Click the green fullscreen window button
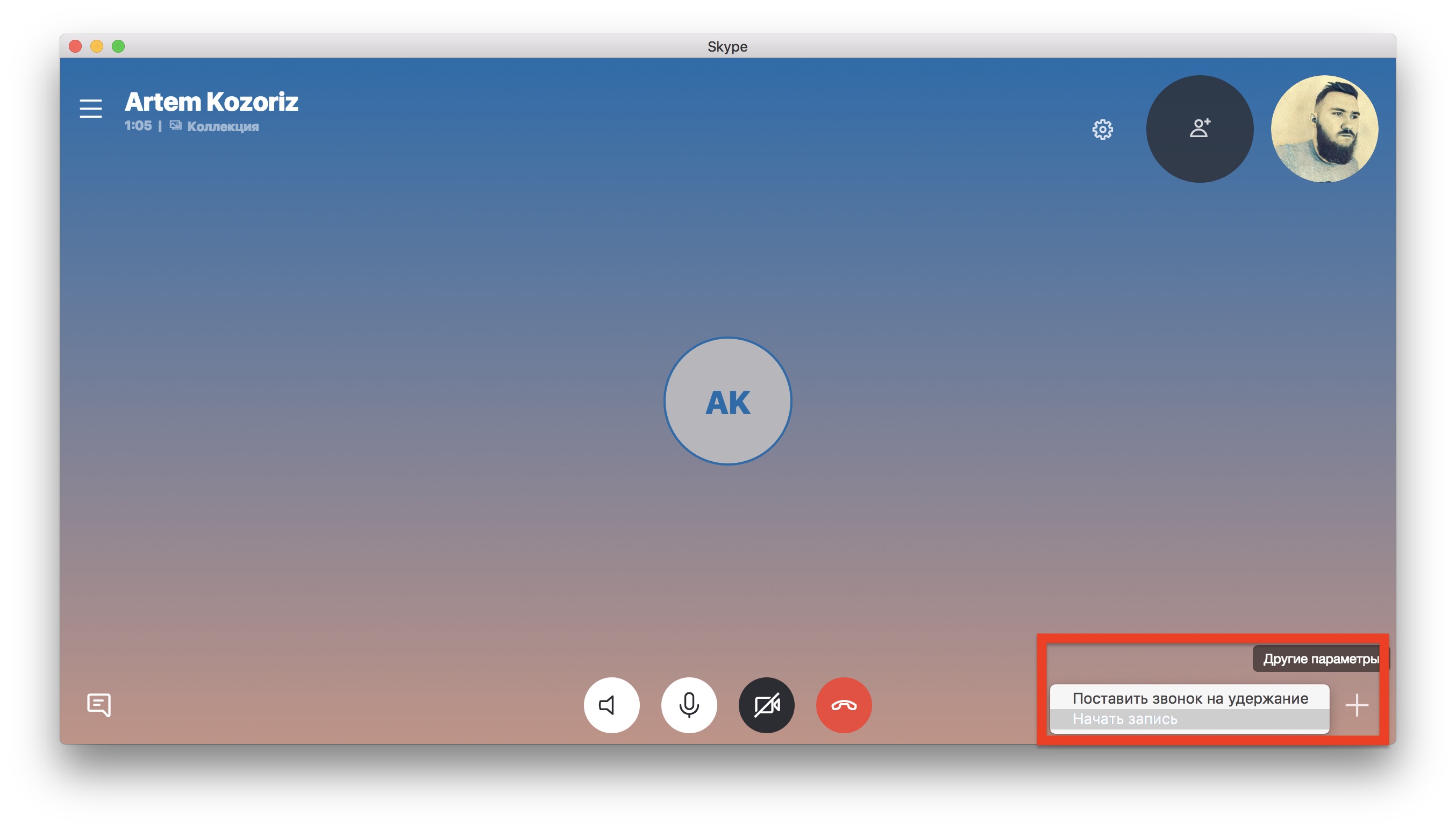This screenshot has width=1456, height=830. (x=118, y=46)
